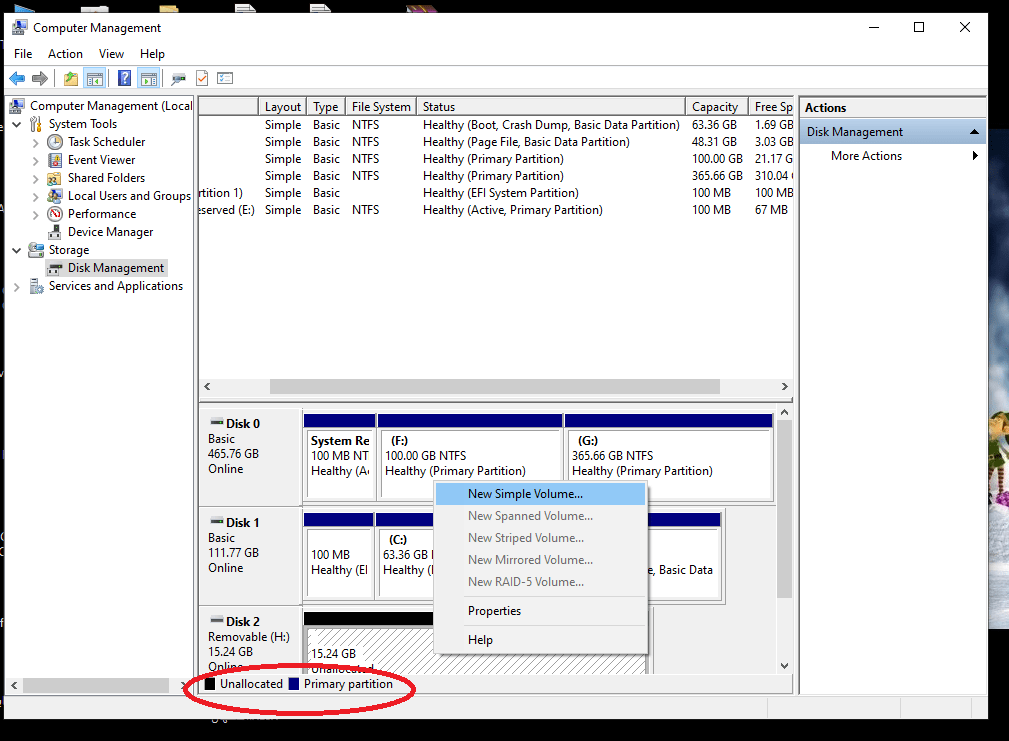Sort volumes by the Capacity column header
The image size is (1009, 741).
coord(714,107)
